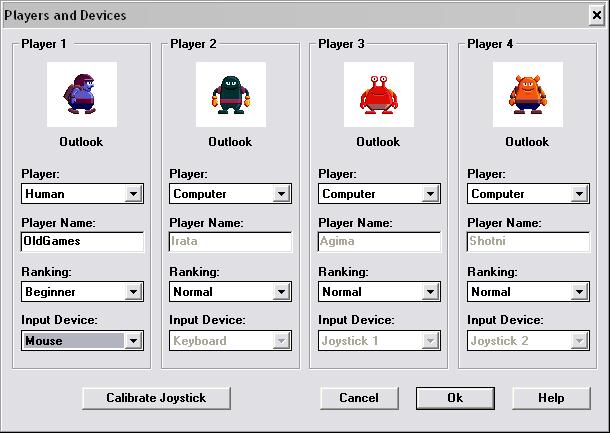Confirm settings with the Ok button

point(455,398)
